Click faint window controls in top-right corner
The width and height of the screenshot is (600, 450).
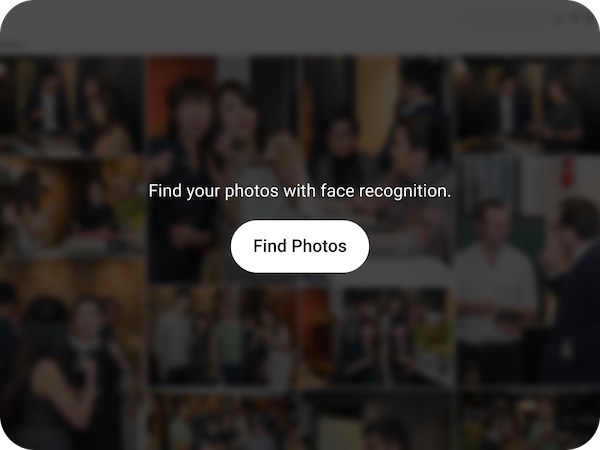point(573,18)
